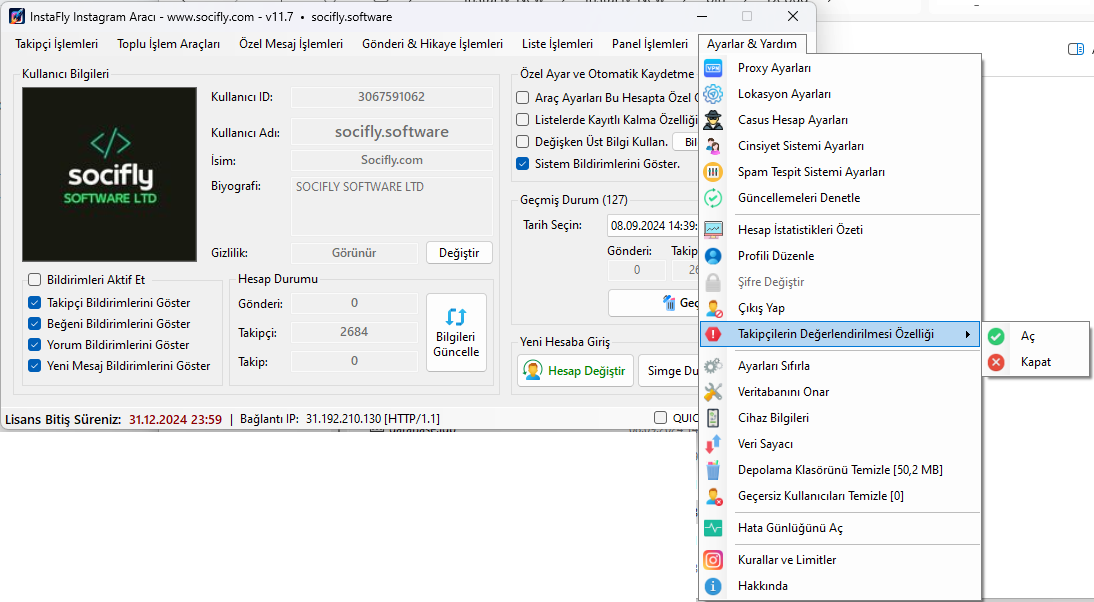Open the Takipçi İşlemleri menu

coord(57,44)
